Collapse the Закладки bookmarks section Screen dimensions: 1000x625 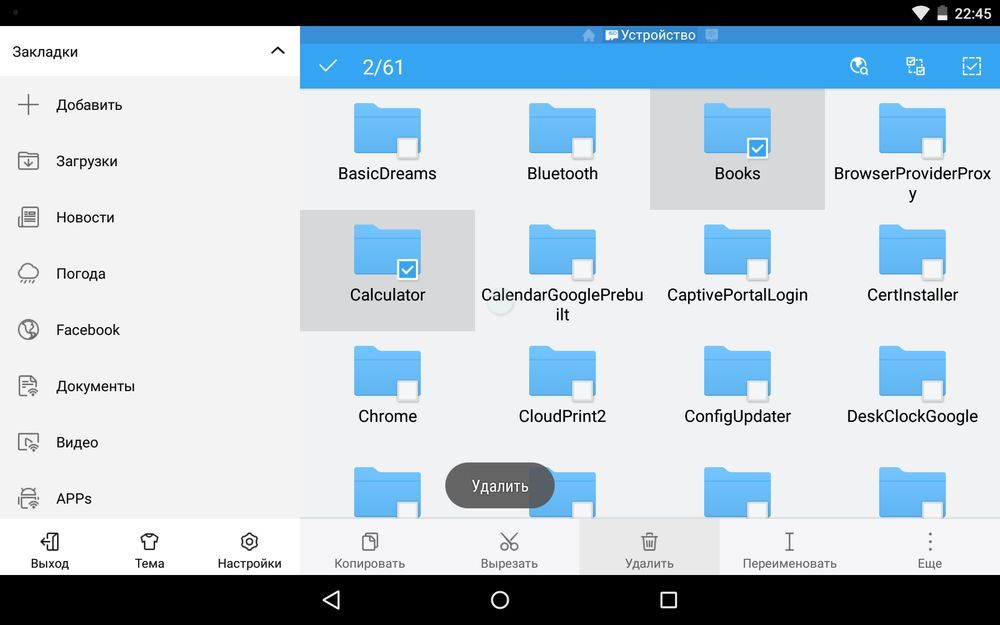point(278,51)
